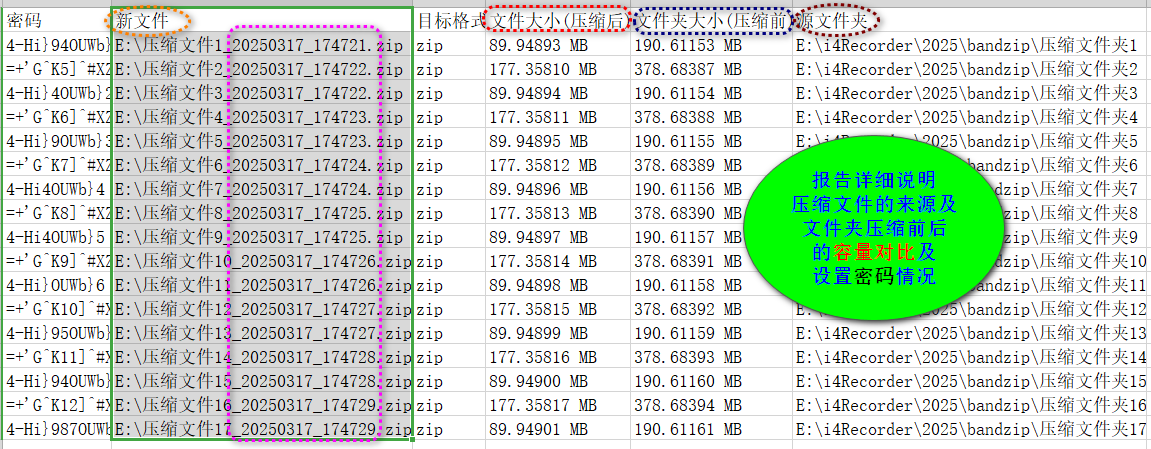Click the cell E:\压缩文件16_20250317_174729.zip
This screenshot has height=449, width=1151.
point(263,405)
